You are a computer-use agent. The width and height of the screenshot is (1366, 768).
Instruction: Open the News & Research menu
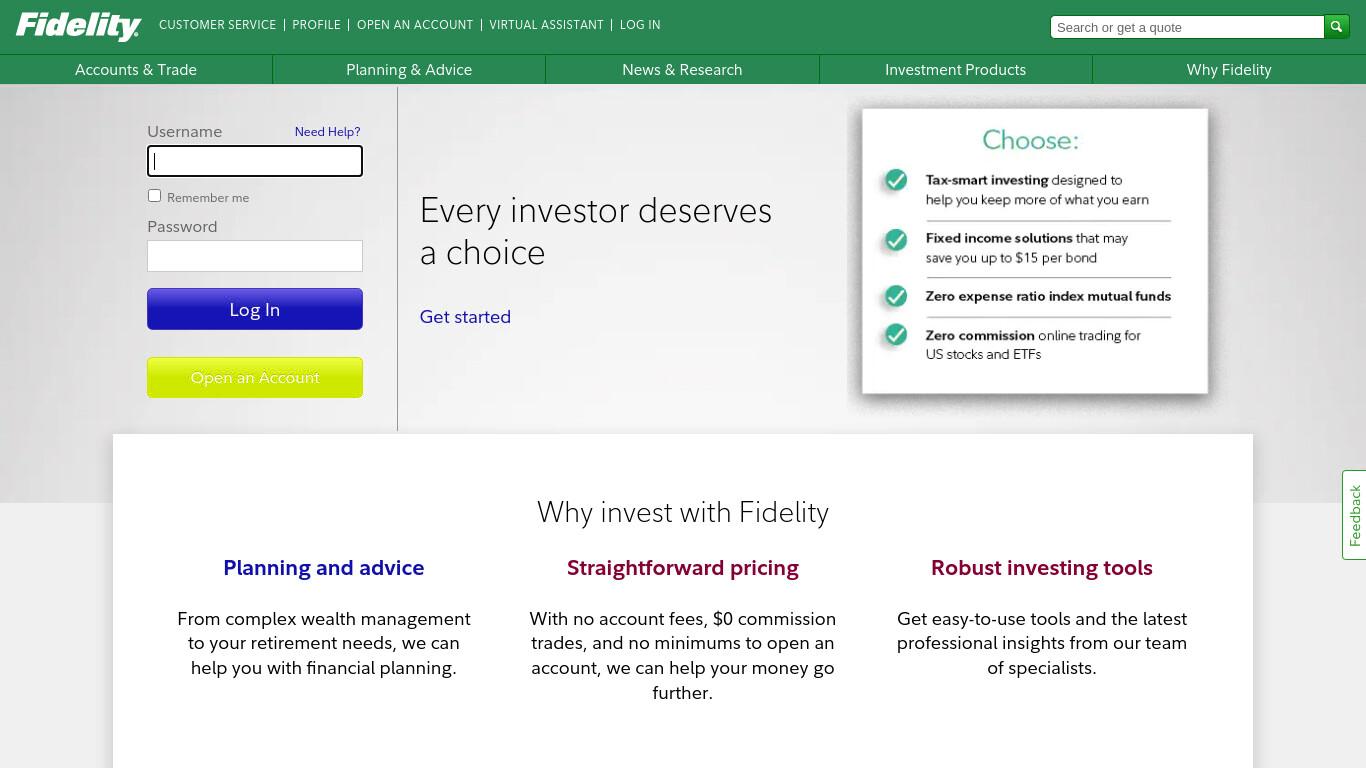coord(682,69)
